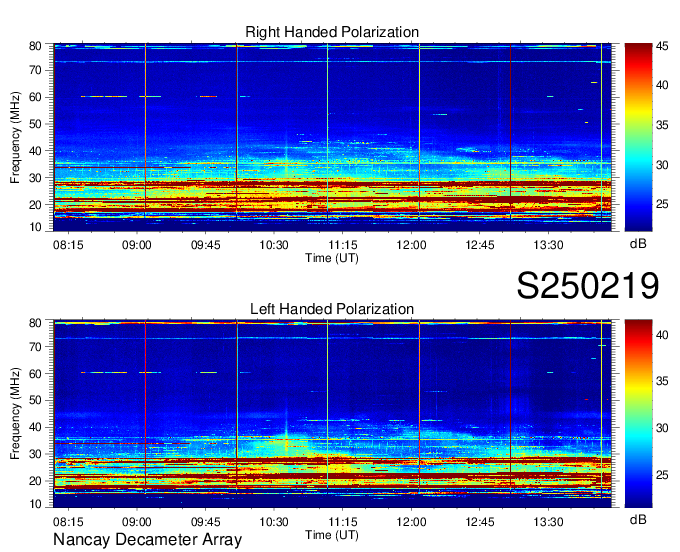Click 20 on the left-handed plot frequency axis
680x552 pixels.
(x=35, y=481)
